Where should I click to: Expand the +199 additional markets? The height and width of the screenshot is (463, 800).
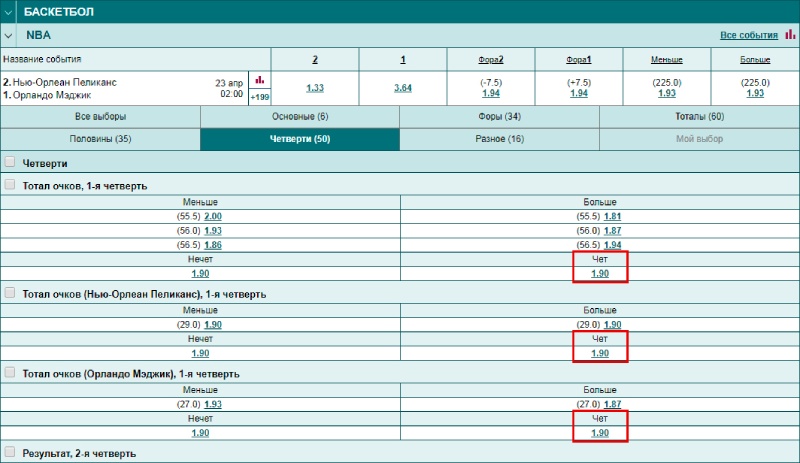click(260, 97)
